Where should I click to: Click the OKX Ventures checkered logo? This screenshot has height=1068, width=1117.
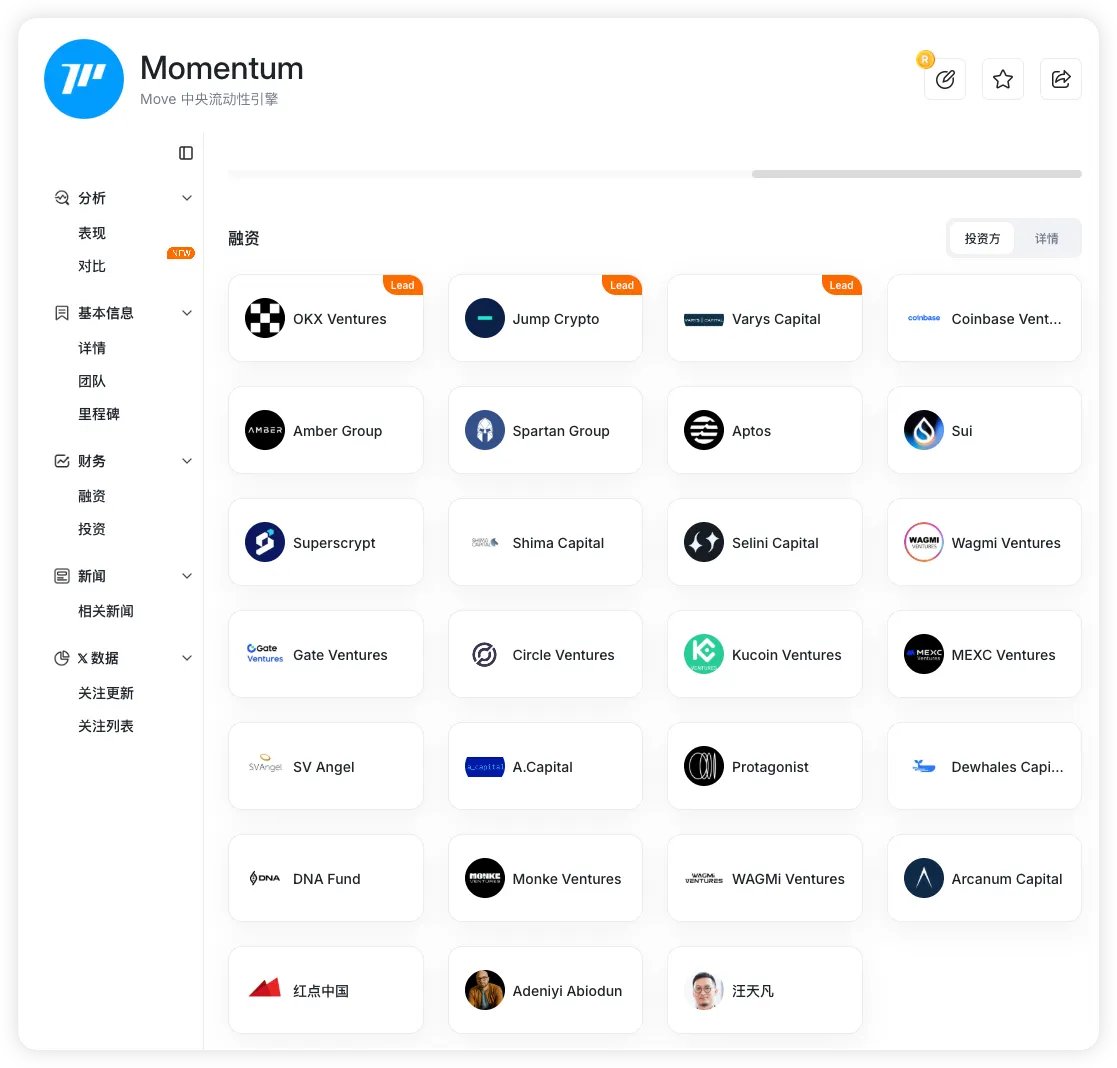(x=265, y=318)
